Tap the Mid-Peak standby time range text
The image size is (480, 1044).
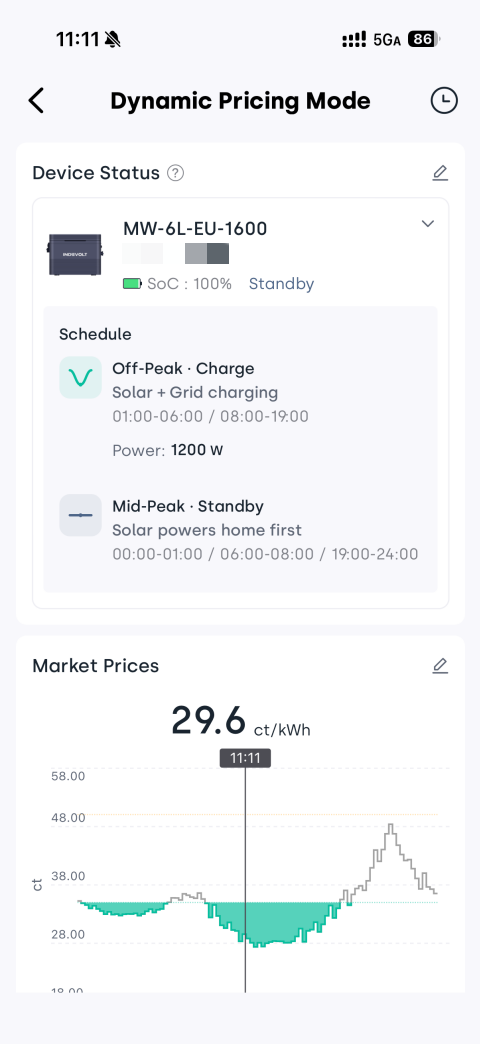[x=265, y=554]
